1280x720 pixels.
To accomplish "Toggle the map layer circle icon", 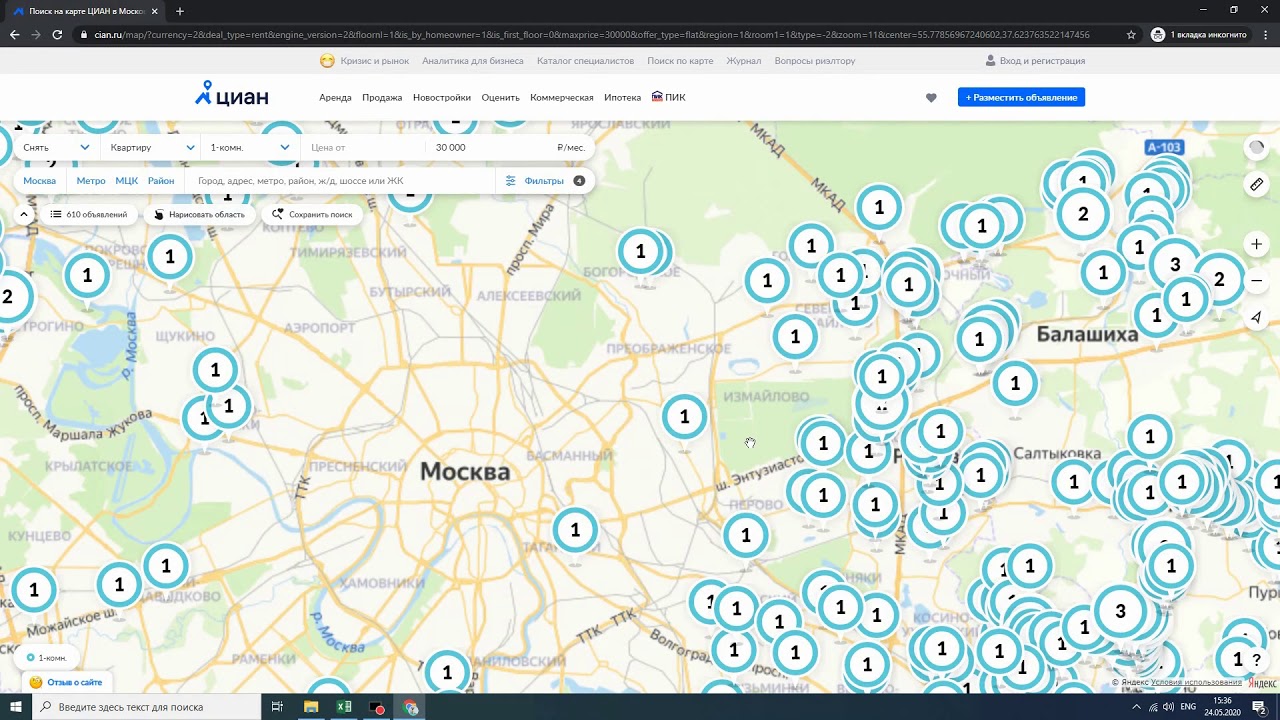I will (1257, 147).
